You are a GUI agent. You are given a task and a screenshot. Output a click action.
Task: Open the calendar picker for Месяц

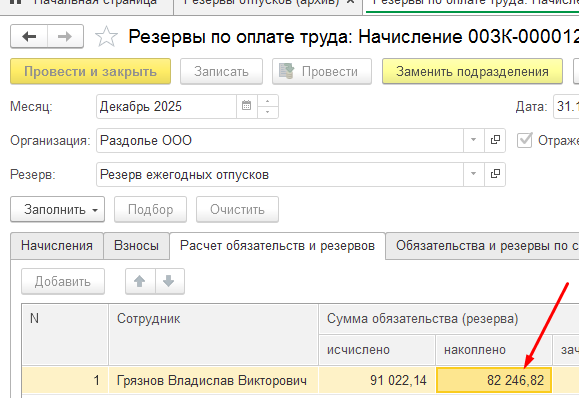click(x=247, y=106)
